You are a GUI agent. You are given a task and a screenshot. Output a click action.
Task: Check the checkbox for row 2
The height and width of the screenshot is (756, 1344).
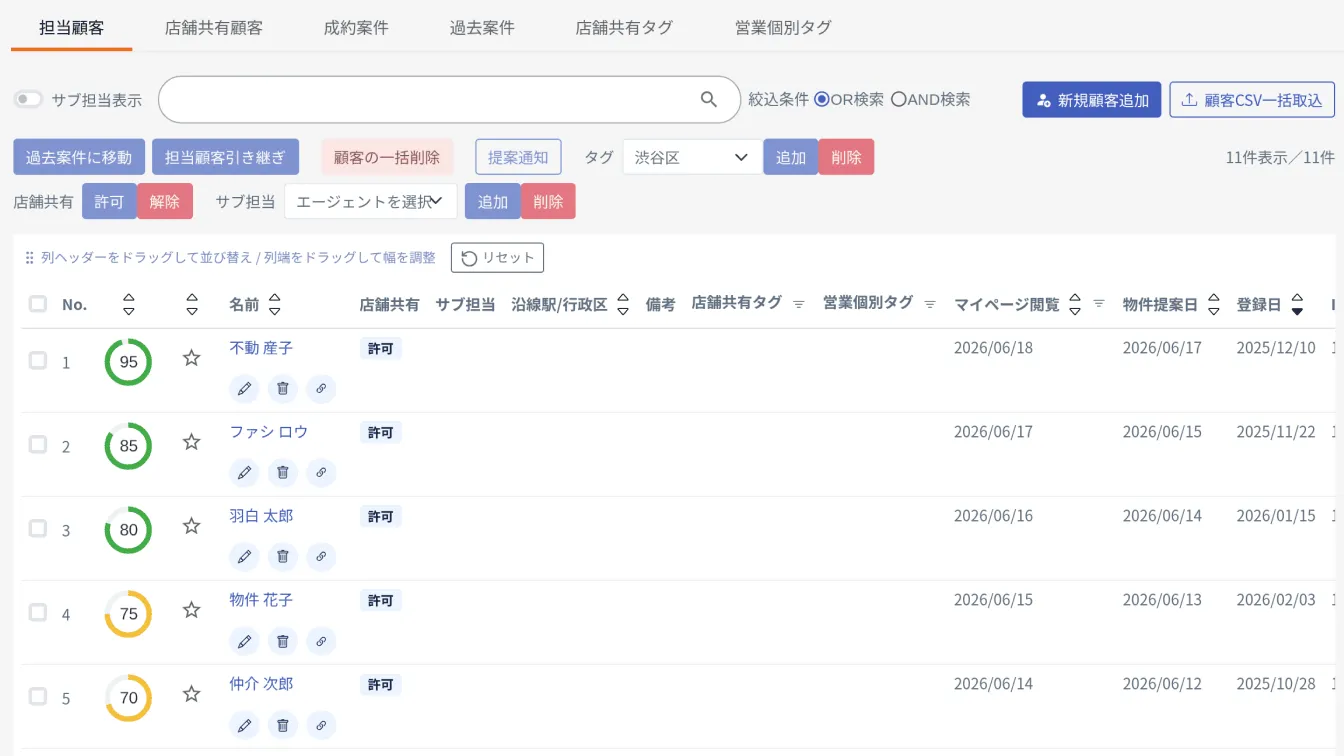[38, 444]
